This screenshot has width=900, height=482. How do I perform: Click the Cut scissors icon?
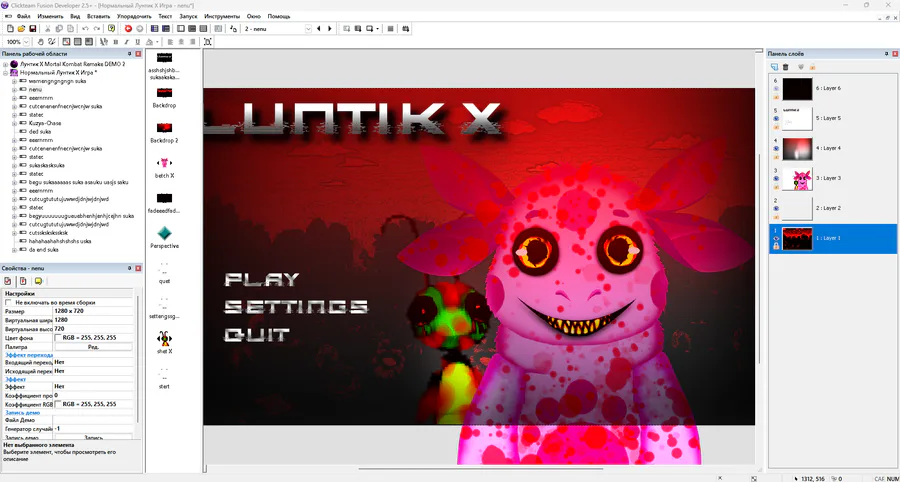(48, 28)
